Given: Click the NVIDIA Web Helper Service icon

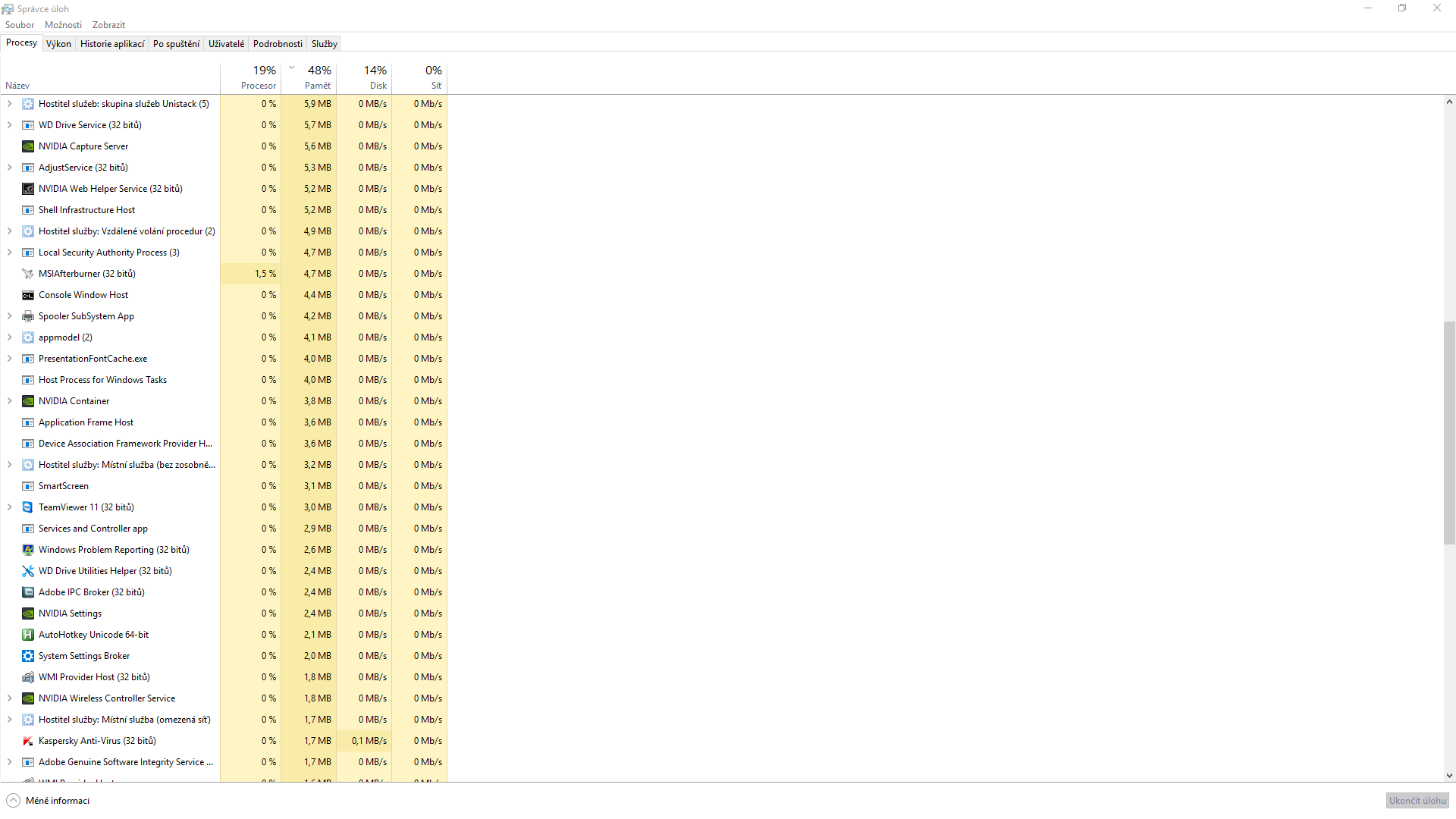Looking at the screenshot, I should tap(28, 189).
